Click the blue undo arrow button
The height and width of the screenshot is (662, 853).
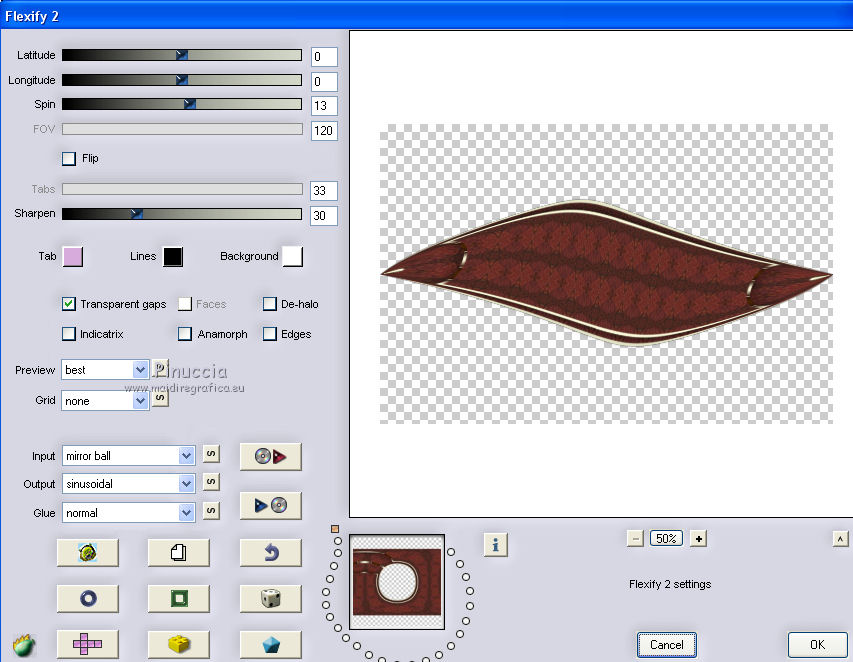pos(270,553)
